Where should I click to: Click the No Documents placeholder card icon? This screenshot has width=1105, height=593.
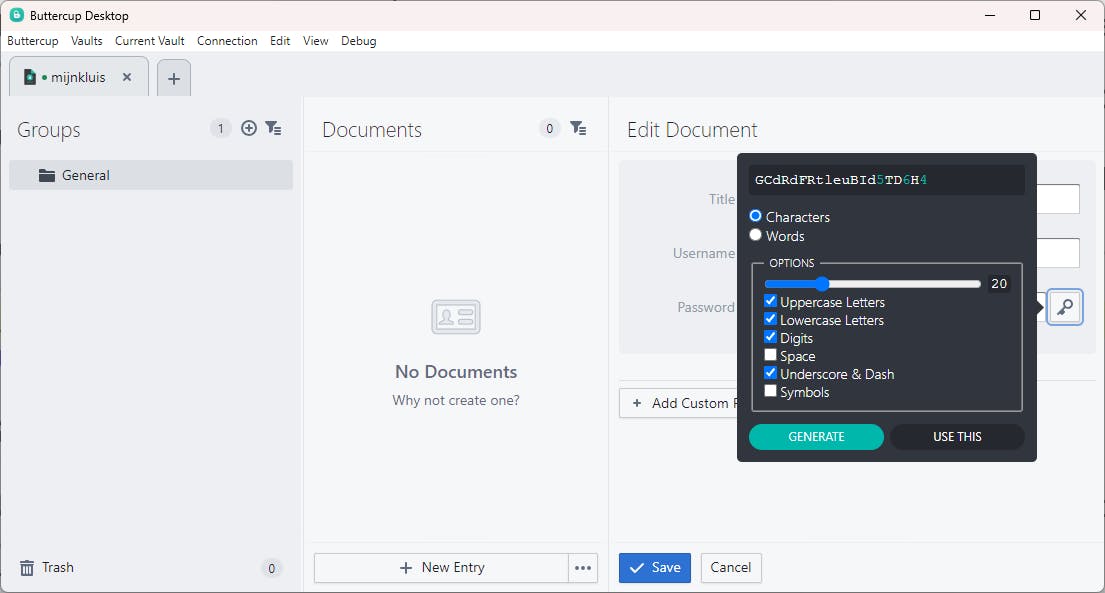coord(456,317)
